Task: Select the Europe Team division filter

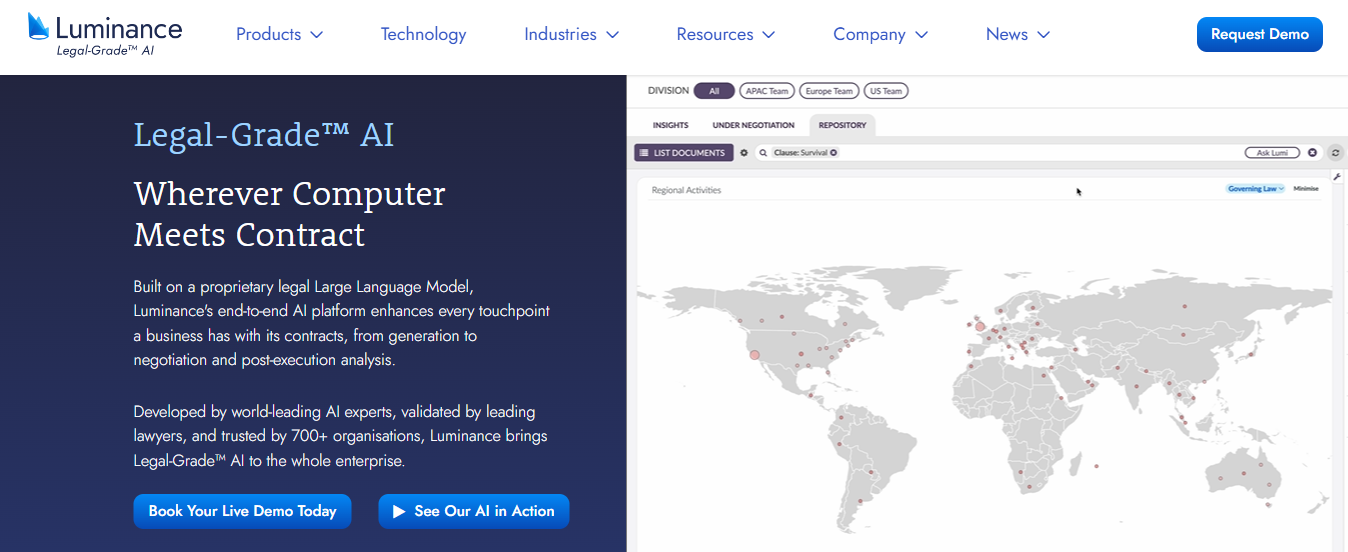Action: tap(829, 91)
